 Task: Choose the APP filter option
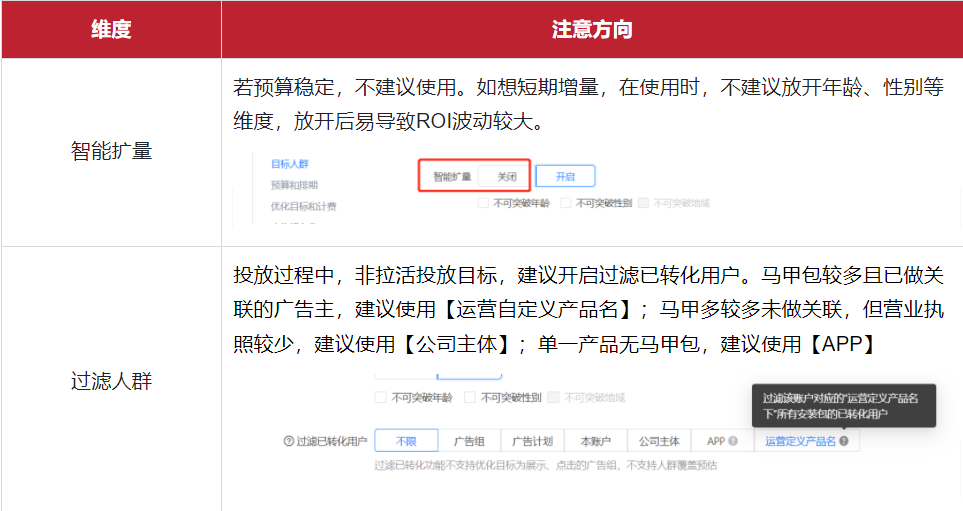722,441
